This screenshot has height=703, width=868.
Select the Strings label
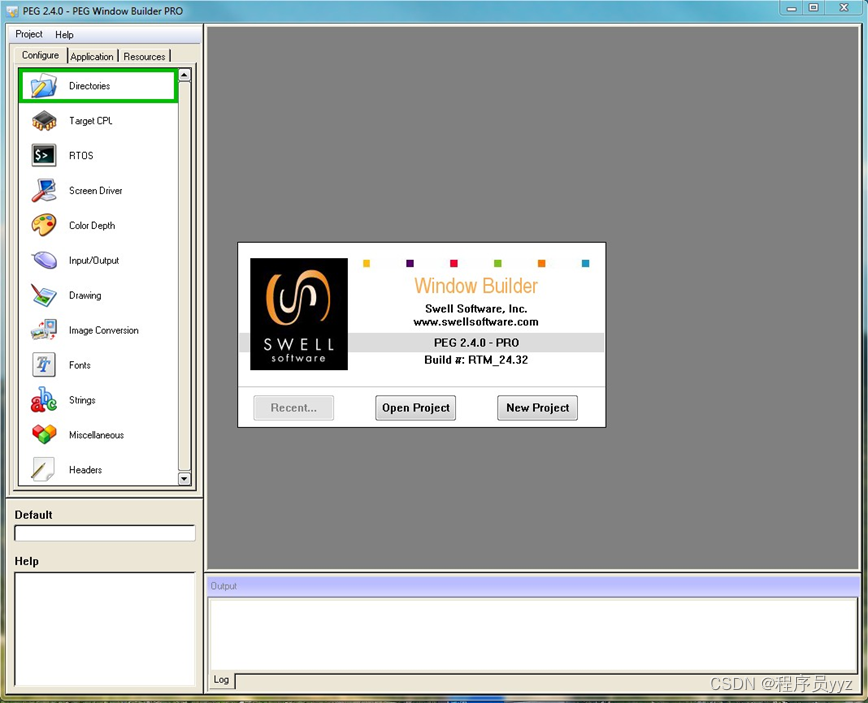tap(82, 400)
